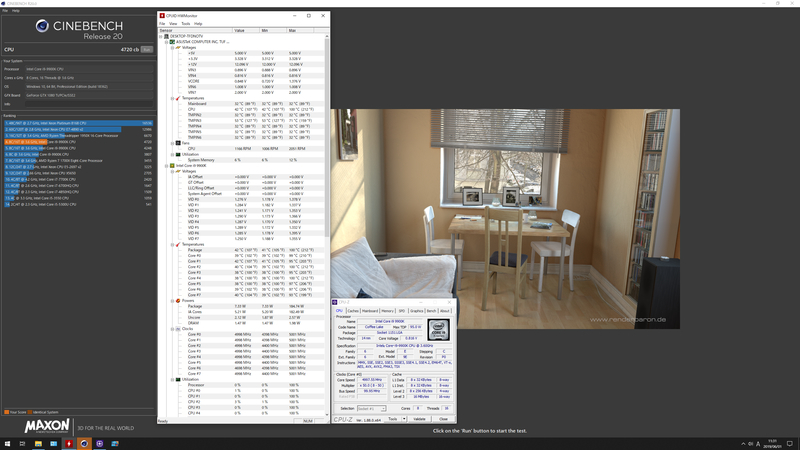Viewport: 800px width, 450px height.
Task: Select the Ryzen Threadripper 1950X ranking row
Action: (79, 136)
